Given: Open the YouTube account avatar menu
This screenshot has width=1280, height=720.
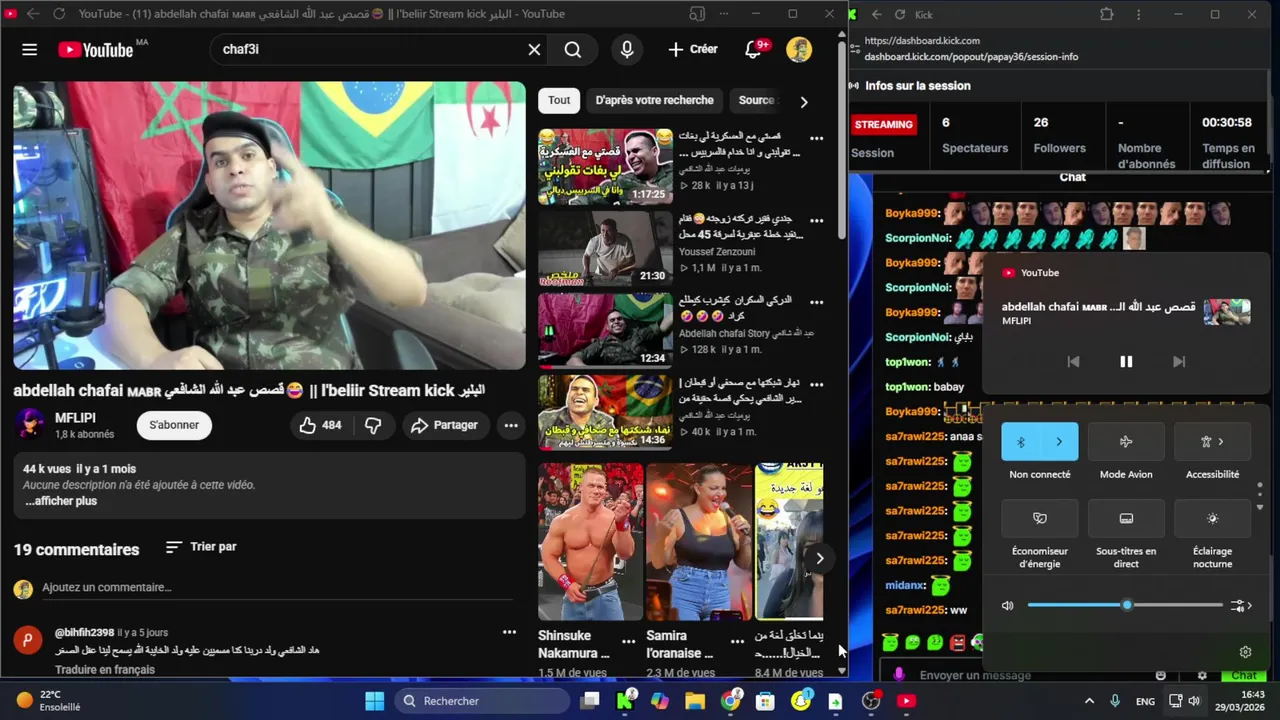Looking at the screenshot, I should (x=799, y=49).
